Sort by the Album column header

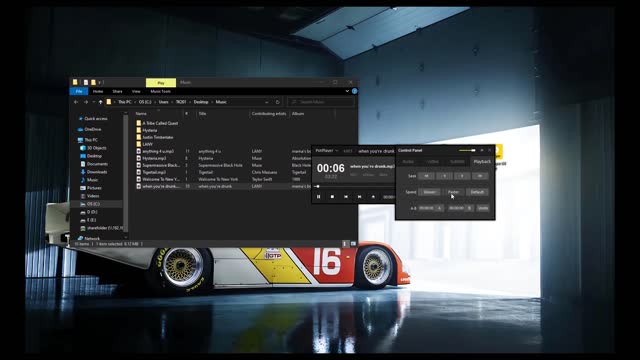tap(298, 113)
